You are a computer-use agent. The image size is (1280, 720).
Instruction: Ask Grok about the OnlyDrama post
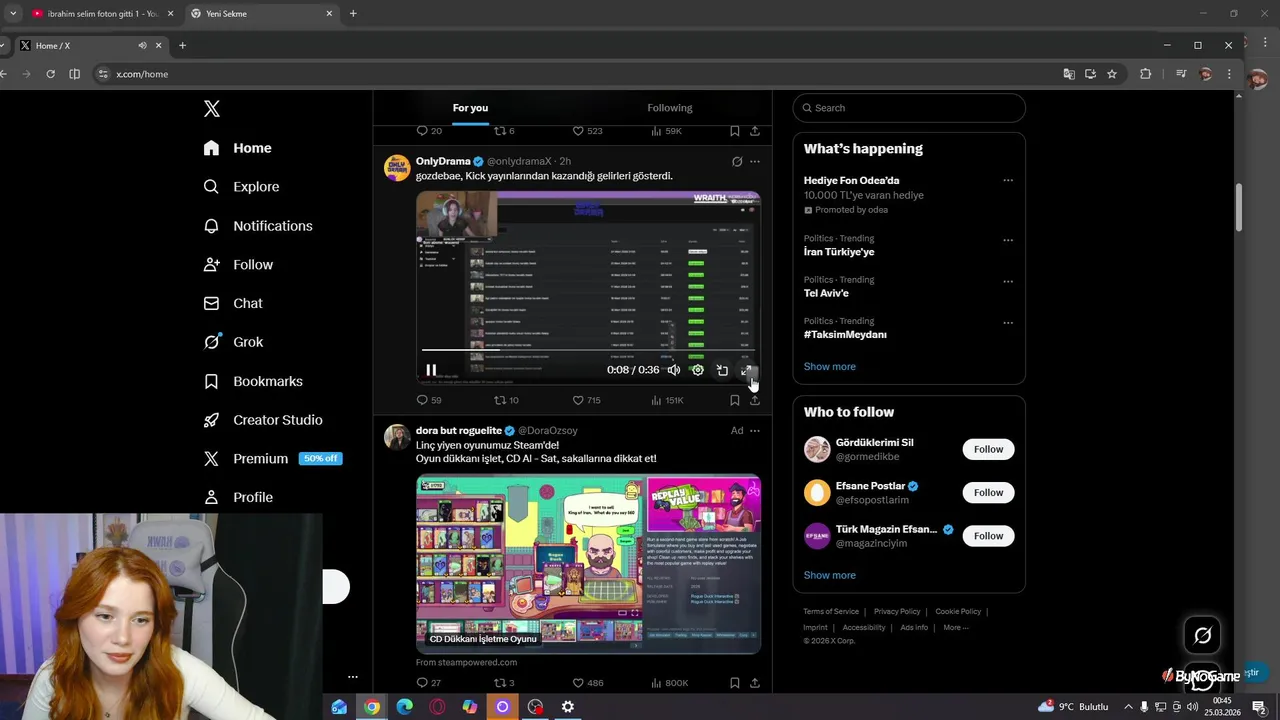[737, 161]
